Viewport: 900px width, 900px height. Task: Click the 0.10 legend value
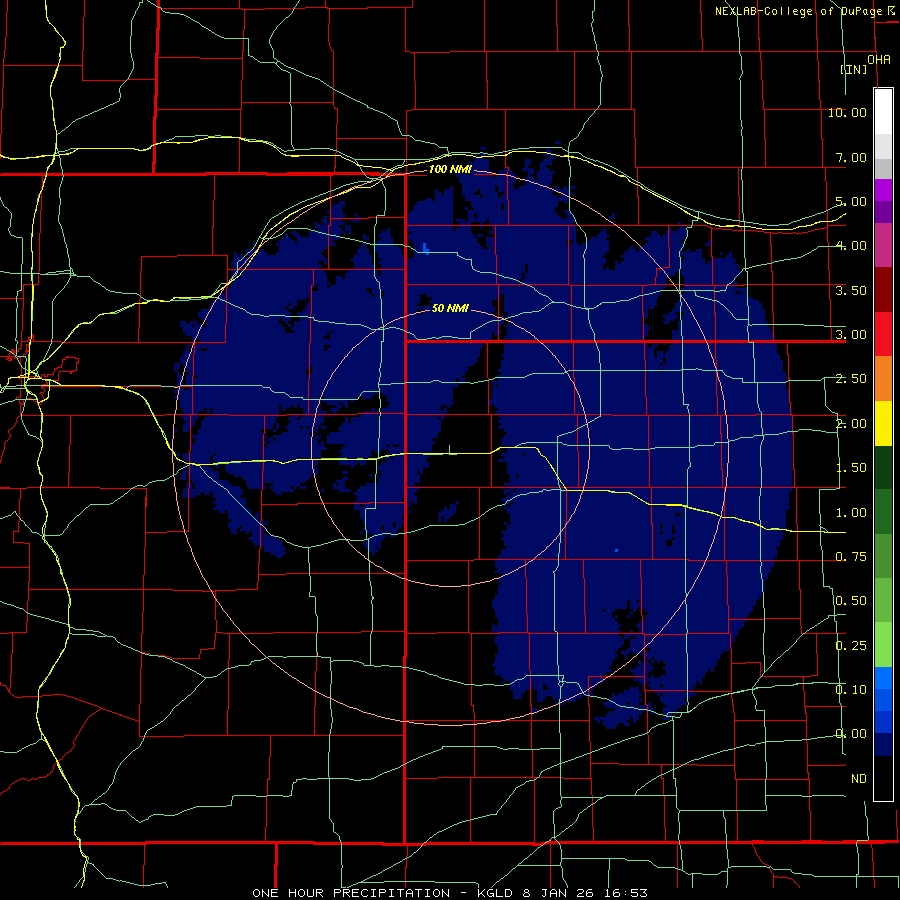pos(851,690)
